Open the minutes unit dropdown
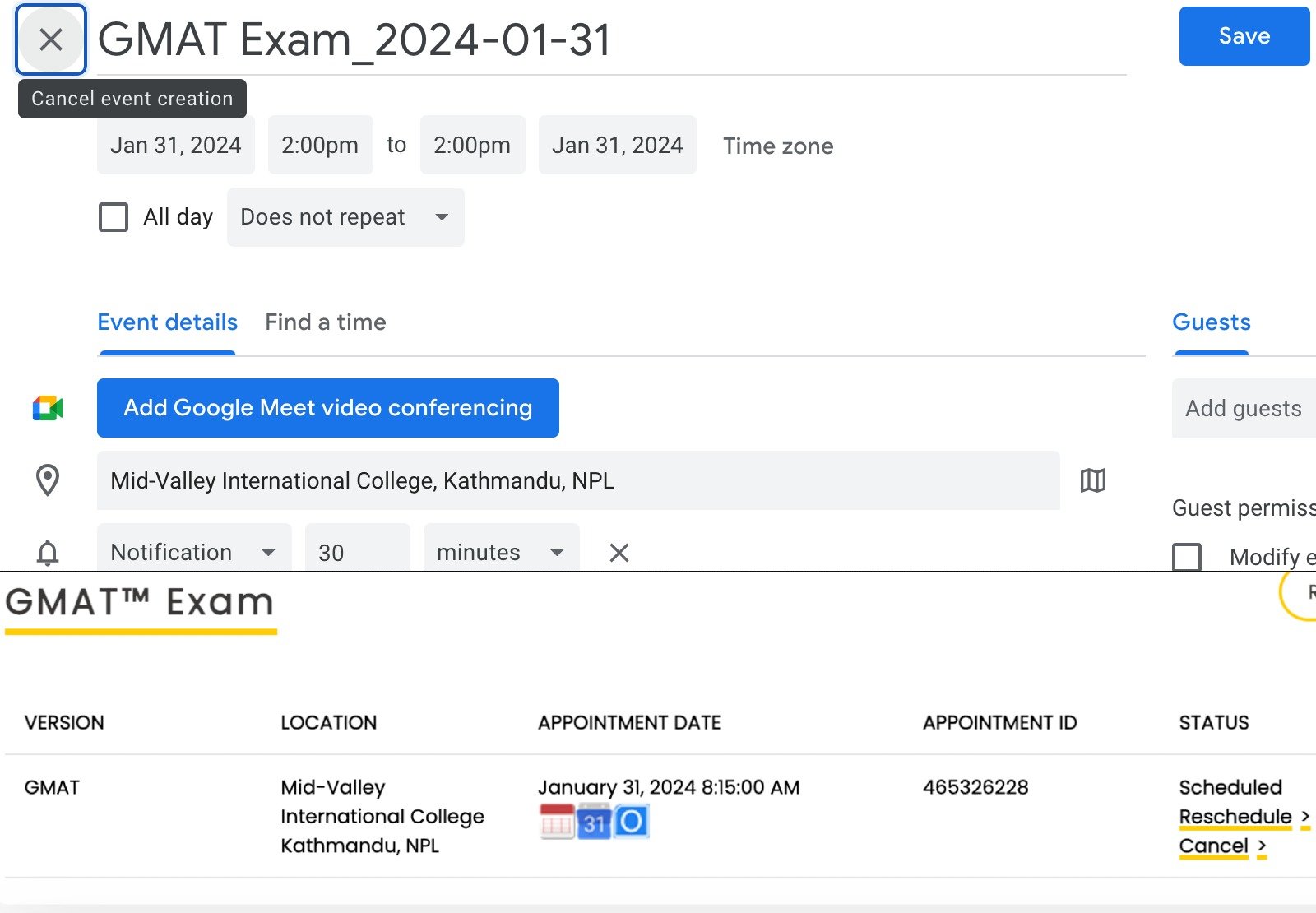Viewport: 1316px width, 913px height. click(501, 553)
